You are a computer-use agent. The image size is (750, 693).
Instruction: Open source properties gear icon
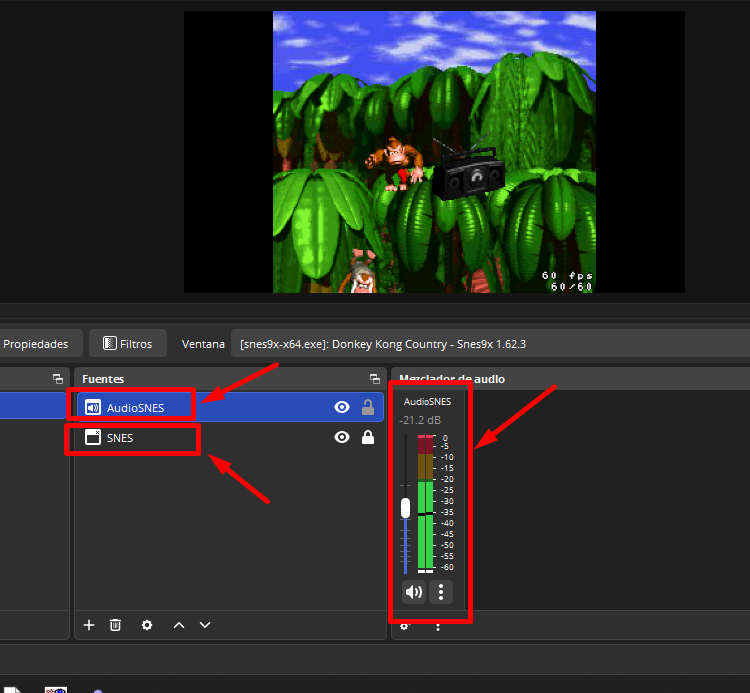[x=147, y=625]
